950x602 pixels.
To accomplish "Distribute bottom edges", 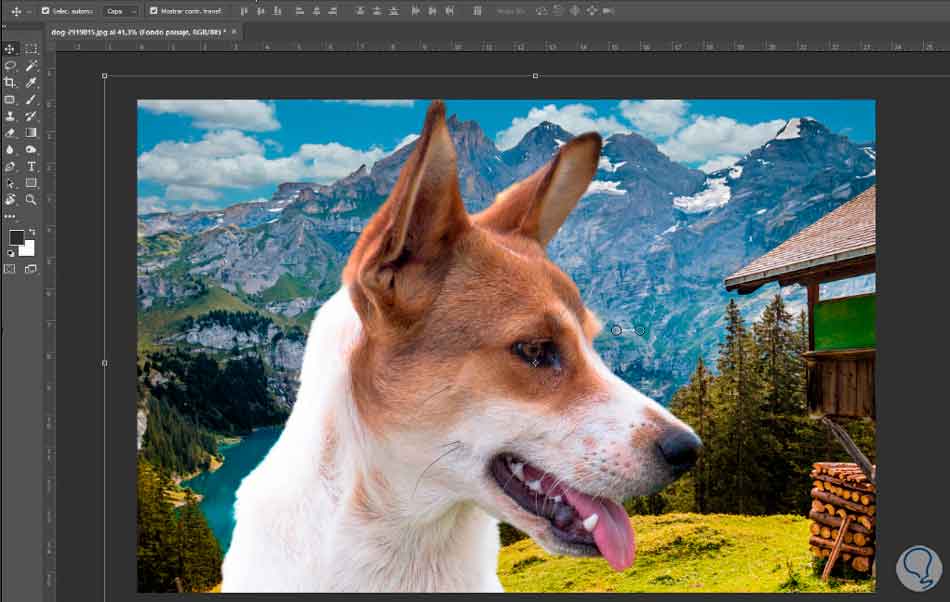I will pos(394,11).
